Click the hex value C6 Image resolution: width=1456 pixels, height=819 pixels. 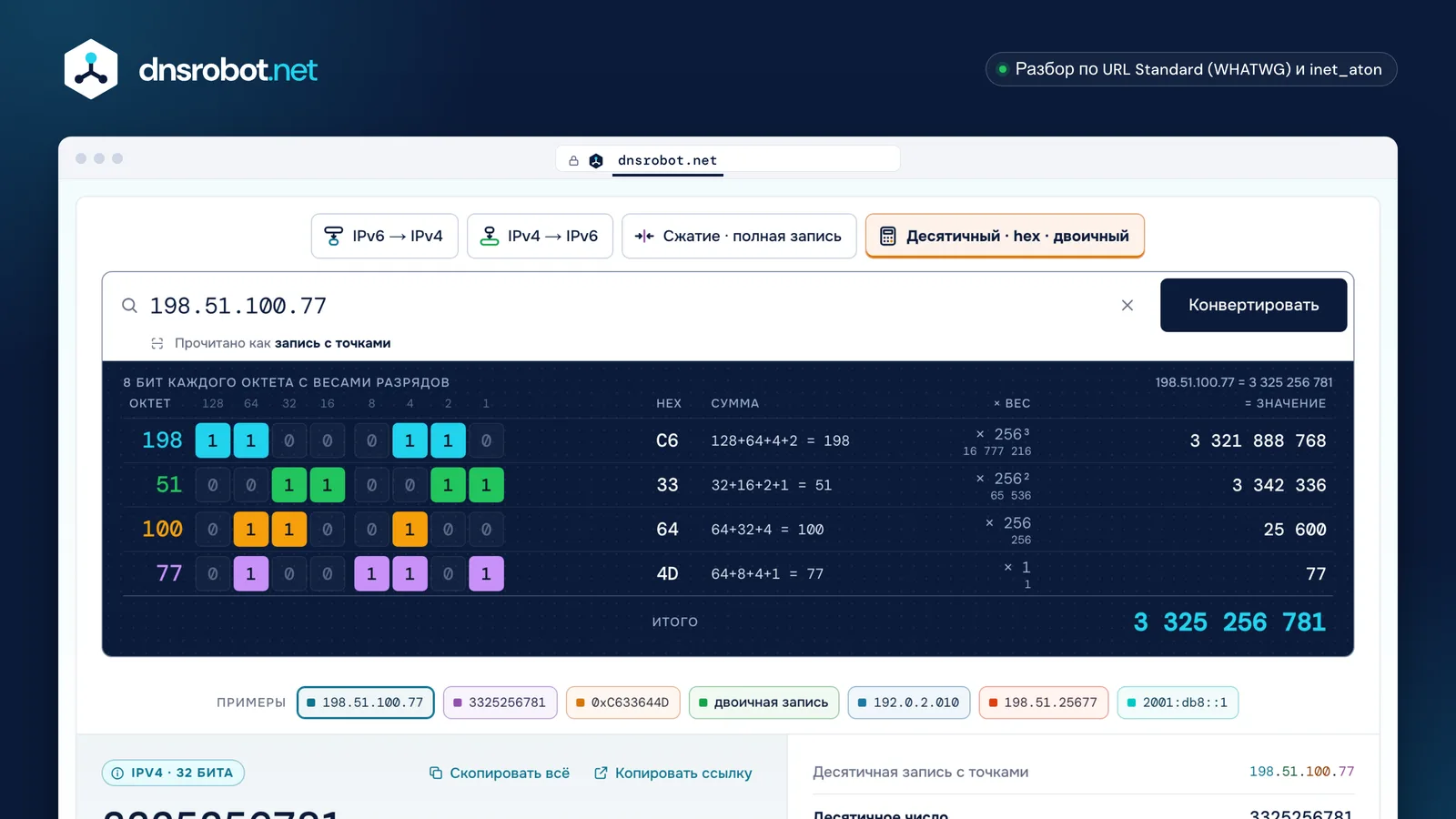(667, 440)
